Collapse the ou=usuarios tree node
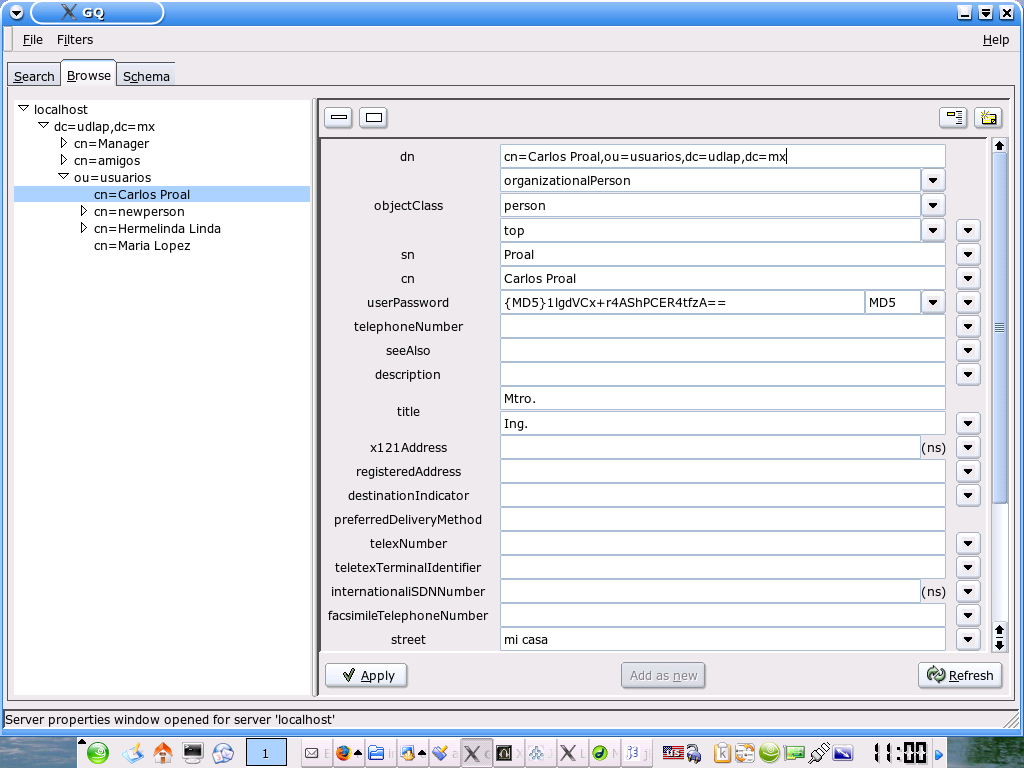The width and height of the screenshot is (1024, 768). click(x=64, y=177)
